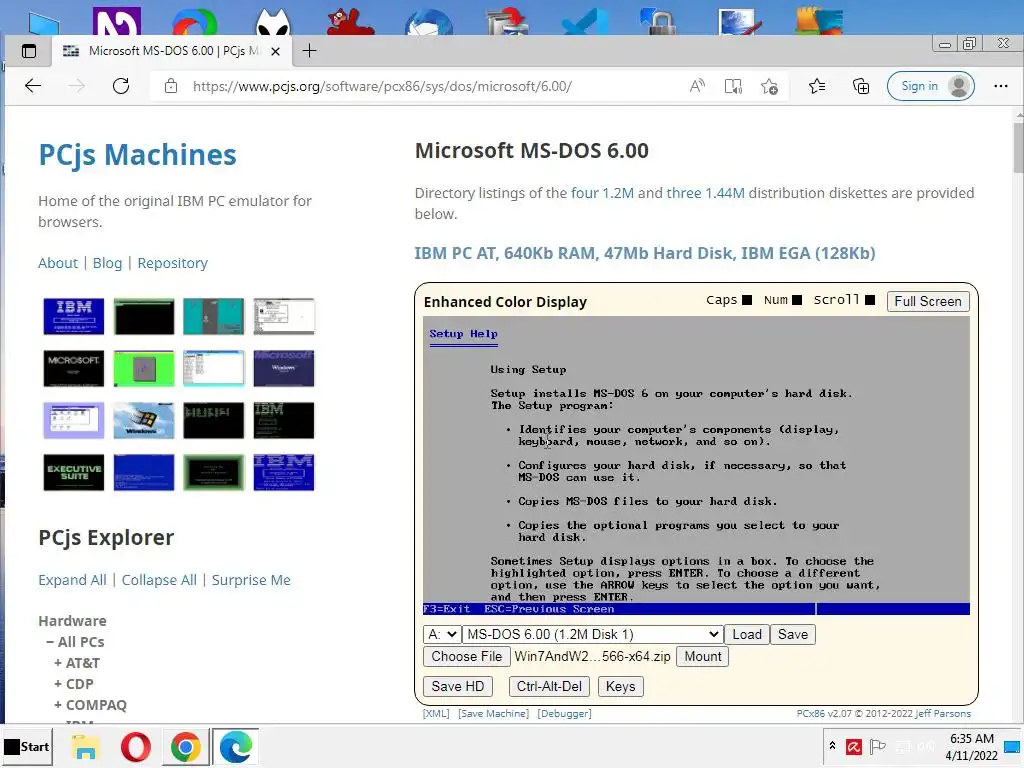
Task: Click Expand All in PCjs Explorer
Action: coord(72,580)
